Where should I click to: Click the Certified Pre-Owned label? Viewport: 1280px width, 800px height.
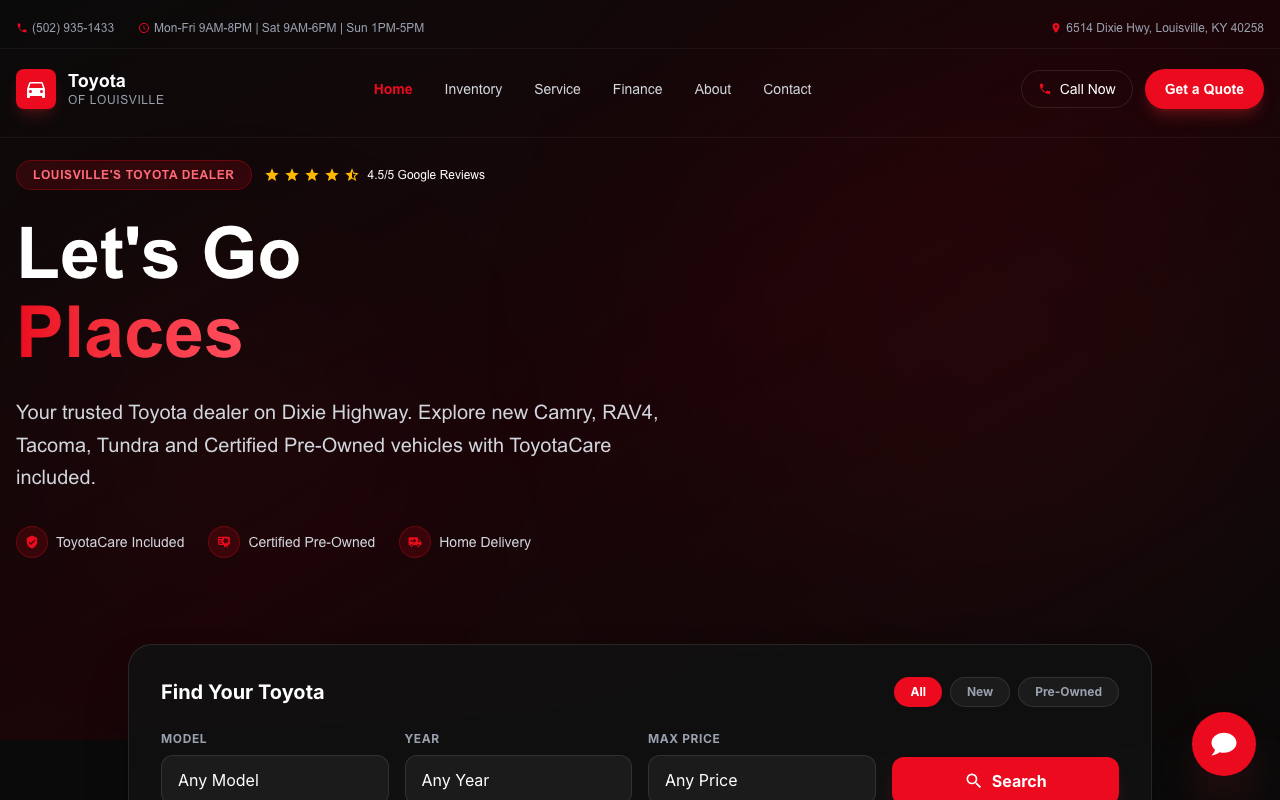point(312,542)
